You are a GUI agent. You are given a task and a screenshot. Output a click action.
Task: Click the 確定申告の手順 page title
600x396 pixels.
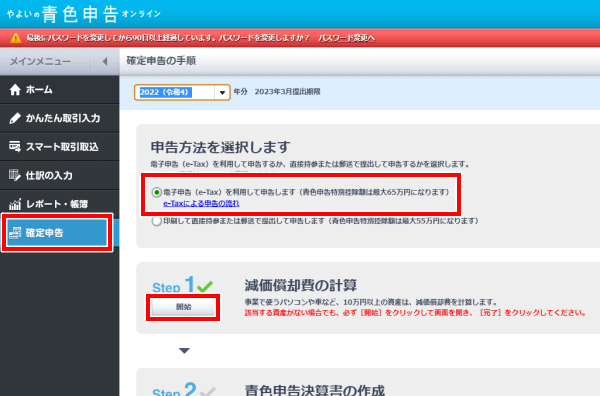(161, 61)
